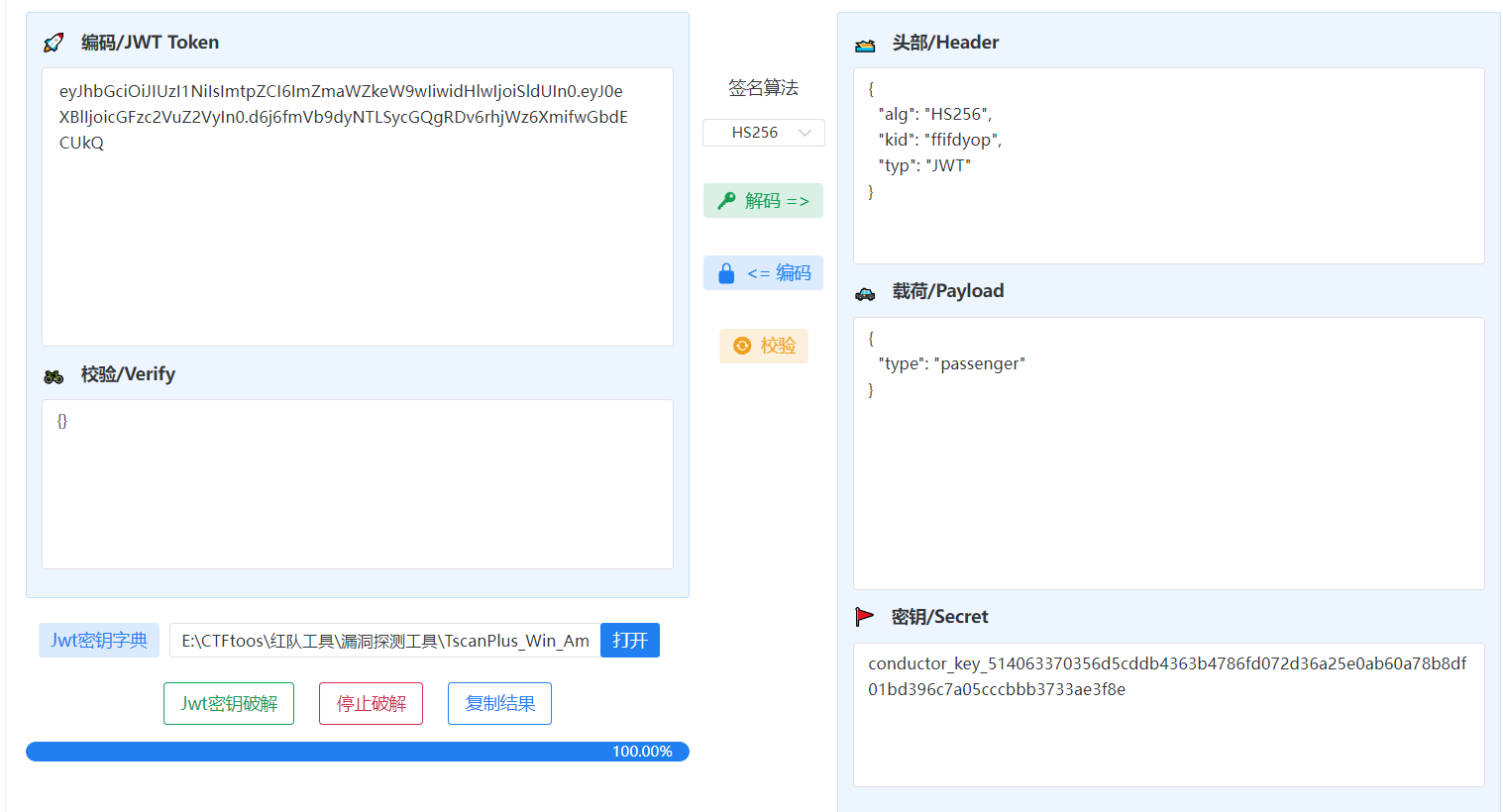Focus the 载荷/Payload JSON text area
The image size is (1503, 812).
coord(1169,454)
